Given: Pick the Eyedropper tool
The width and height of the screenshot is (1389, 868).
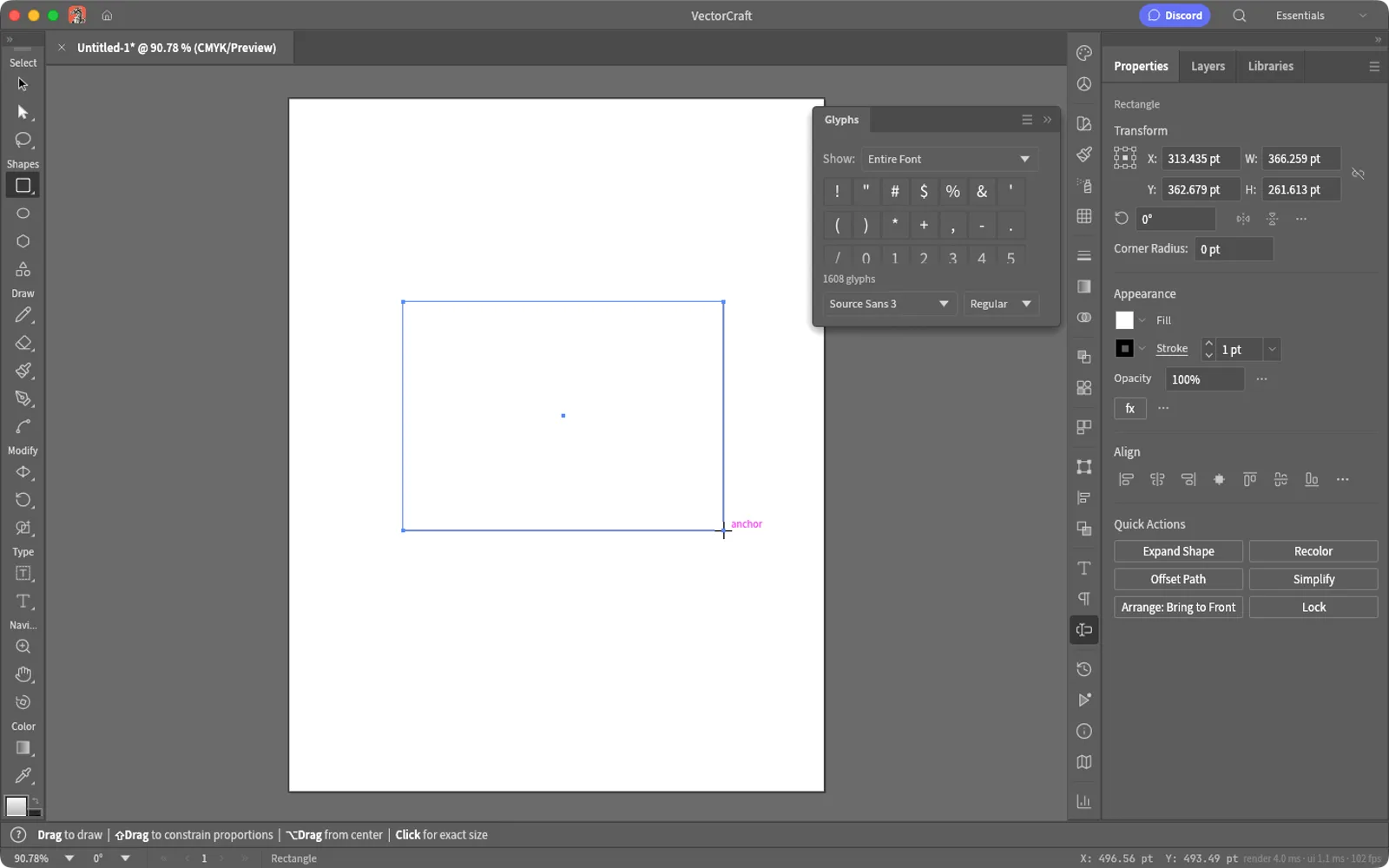Looking at the screenshot, I should (23, 776).
